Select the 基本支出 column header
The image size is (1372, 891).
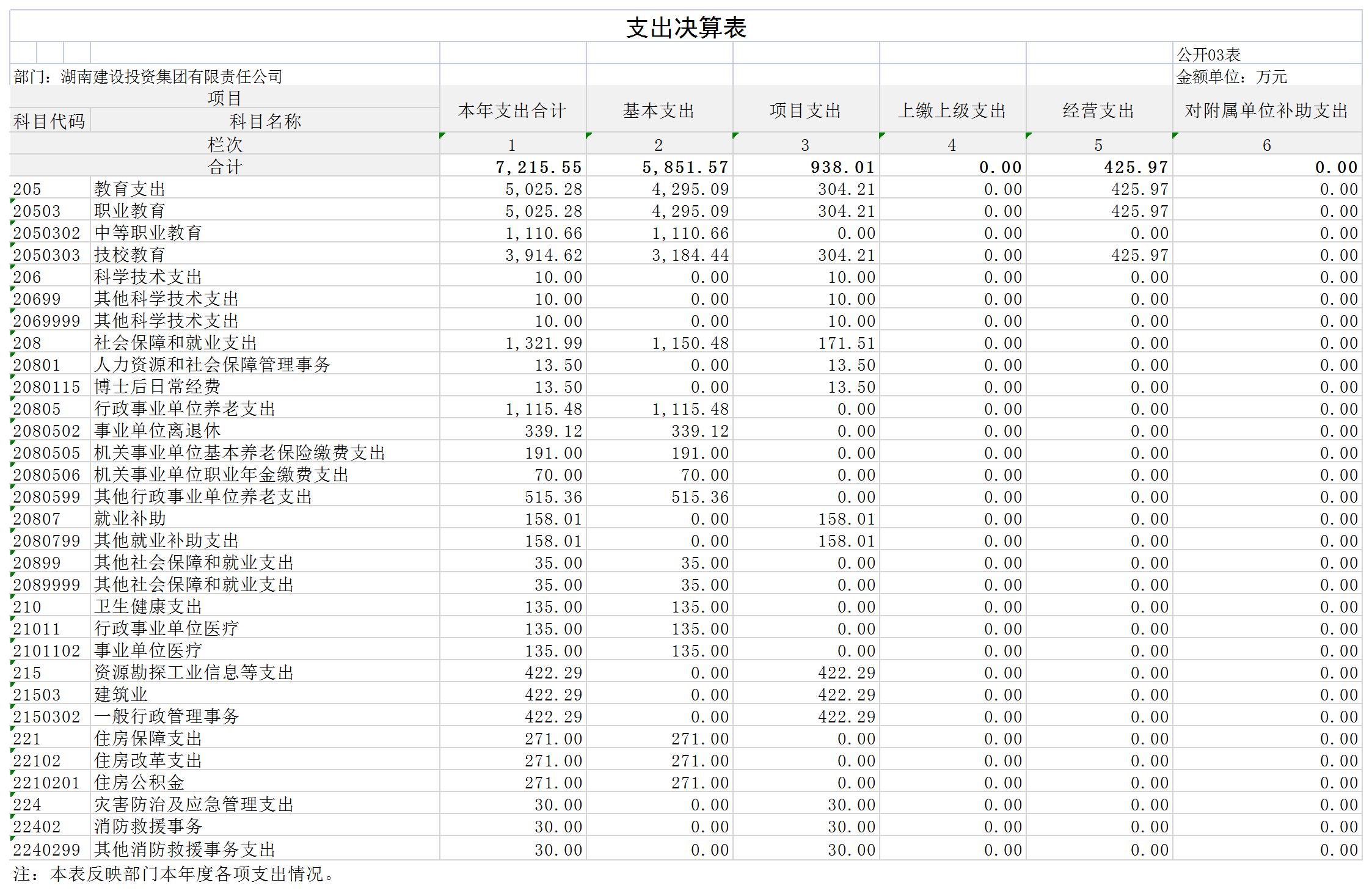(x=659, y=110)
